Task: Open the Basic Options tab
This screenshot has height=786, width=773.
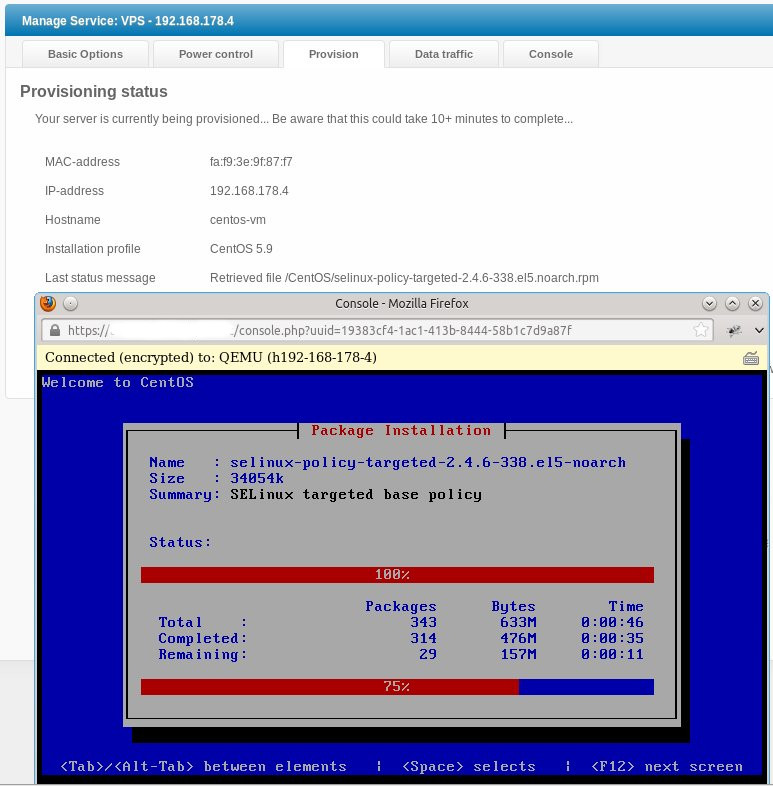Action: pos(85,54)
